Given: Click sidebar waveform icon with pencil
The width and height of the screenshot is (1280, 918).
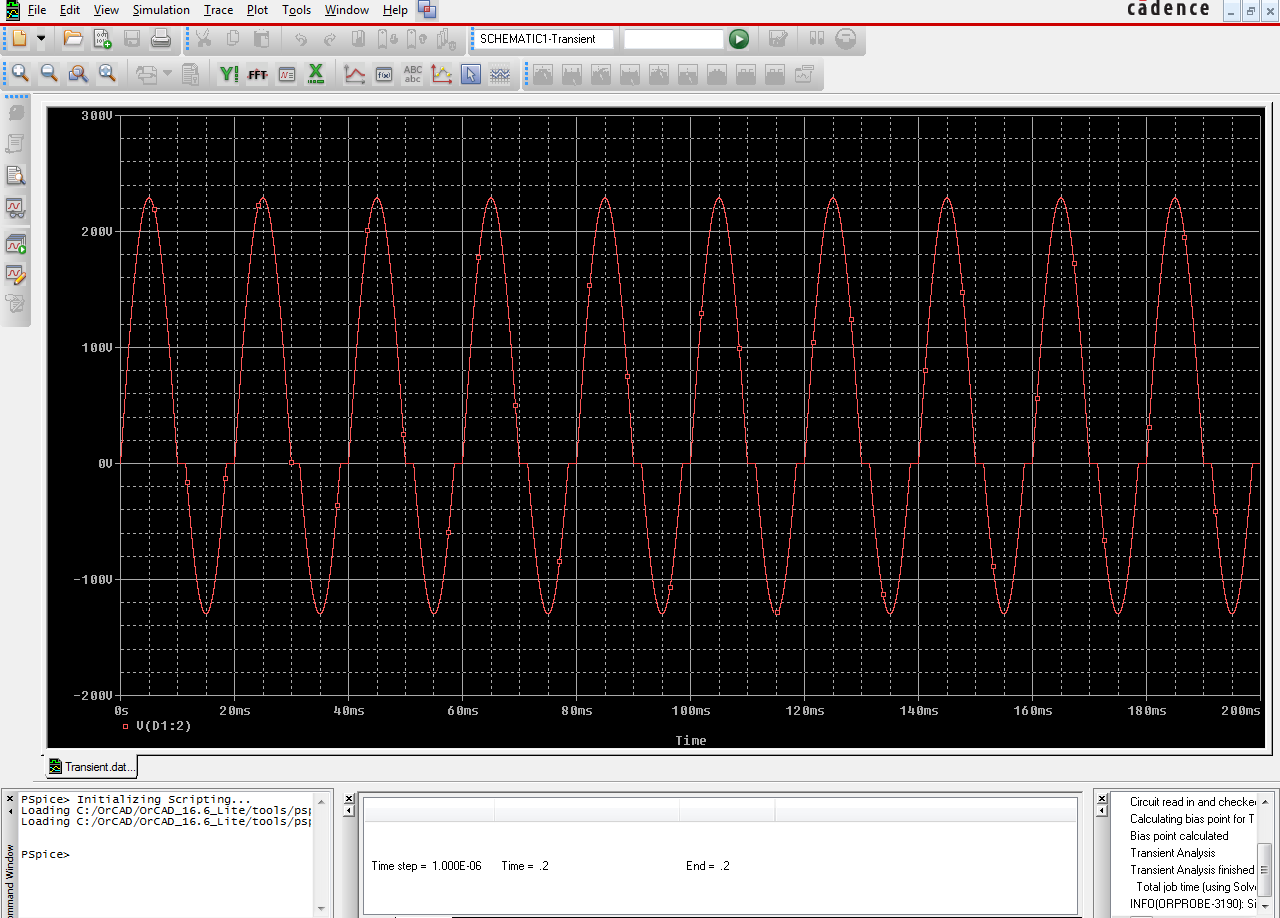Looking at the screenshot, I should [16, 273].
